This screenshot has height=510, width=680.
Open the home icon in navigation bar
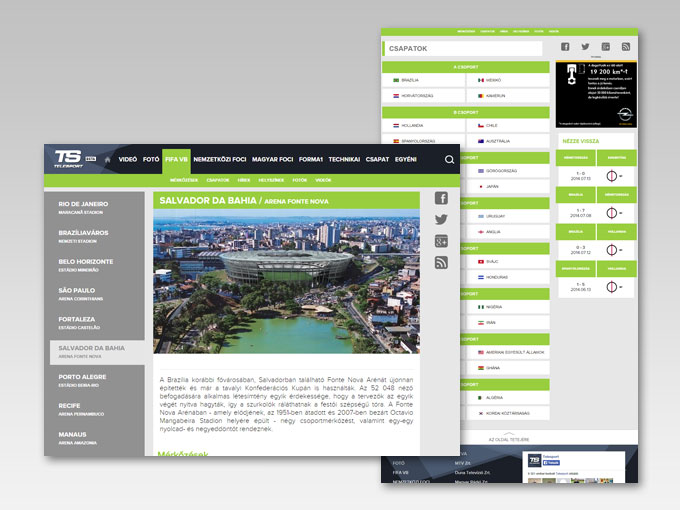[x=108, y=160]
